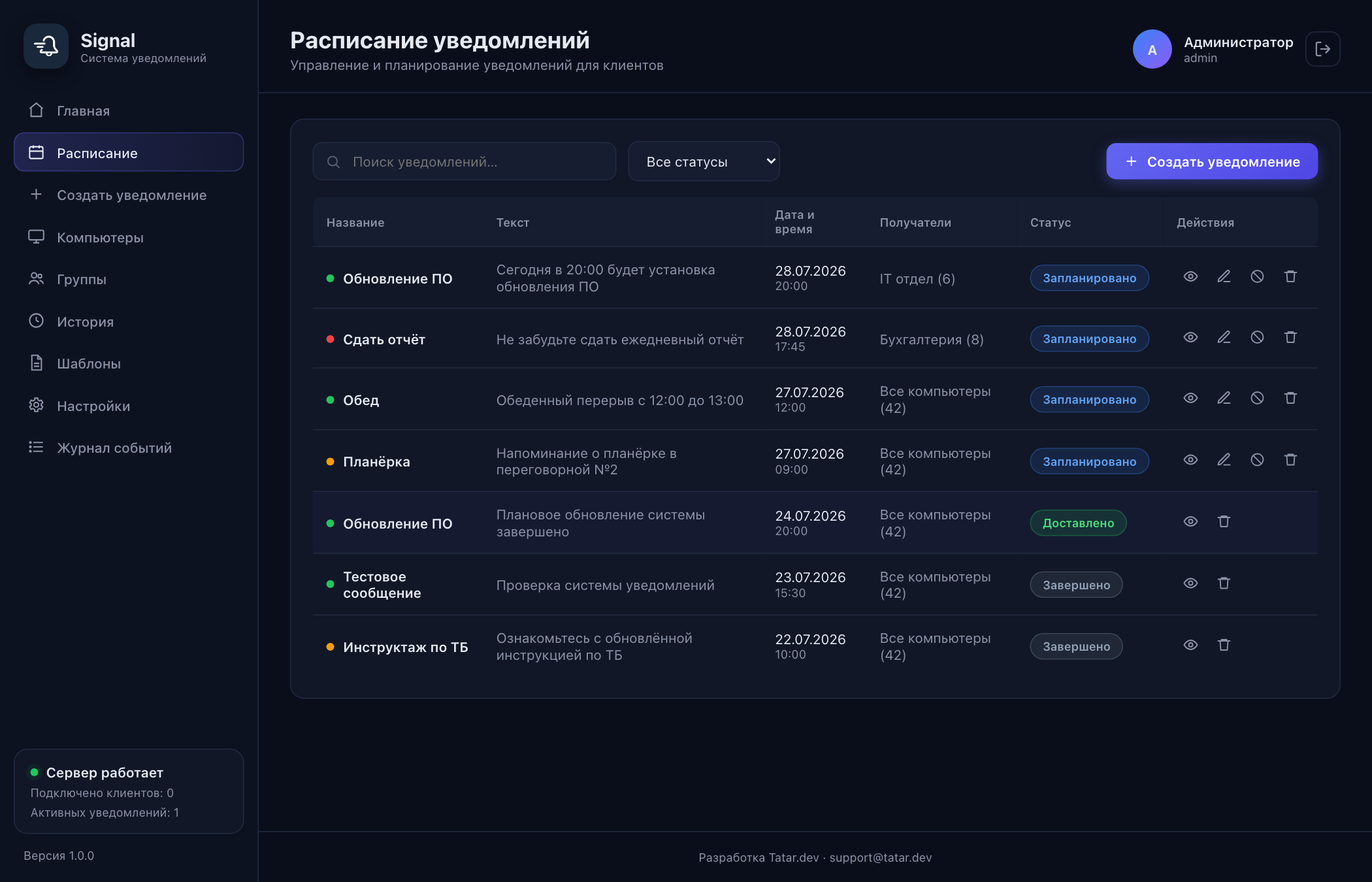View the Тестовое сообщение notification
Viewport: 1372px width, 882px height.
pos(1190,583)
